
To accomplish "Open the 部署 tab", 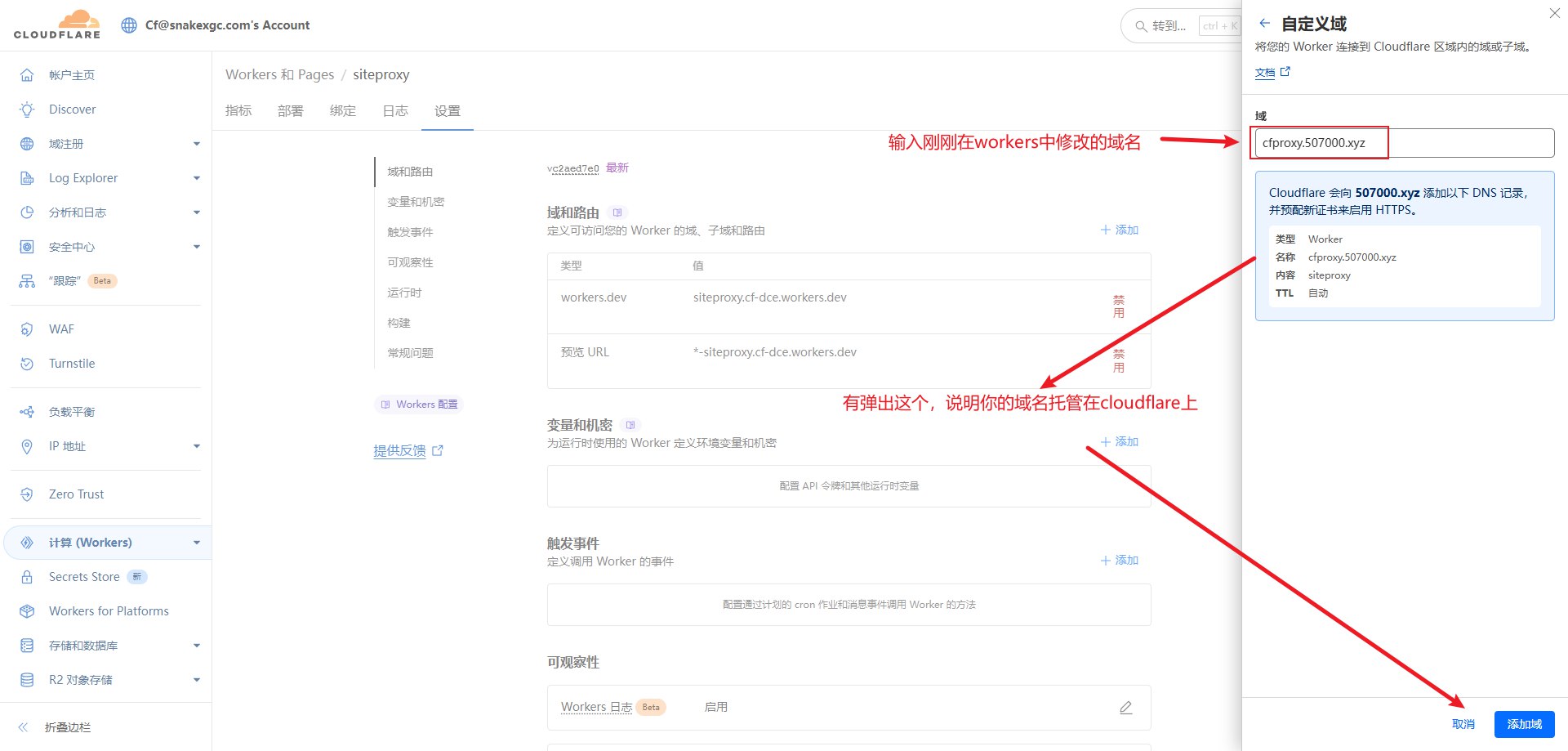I will click(291, 111).
